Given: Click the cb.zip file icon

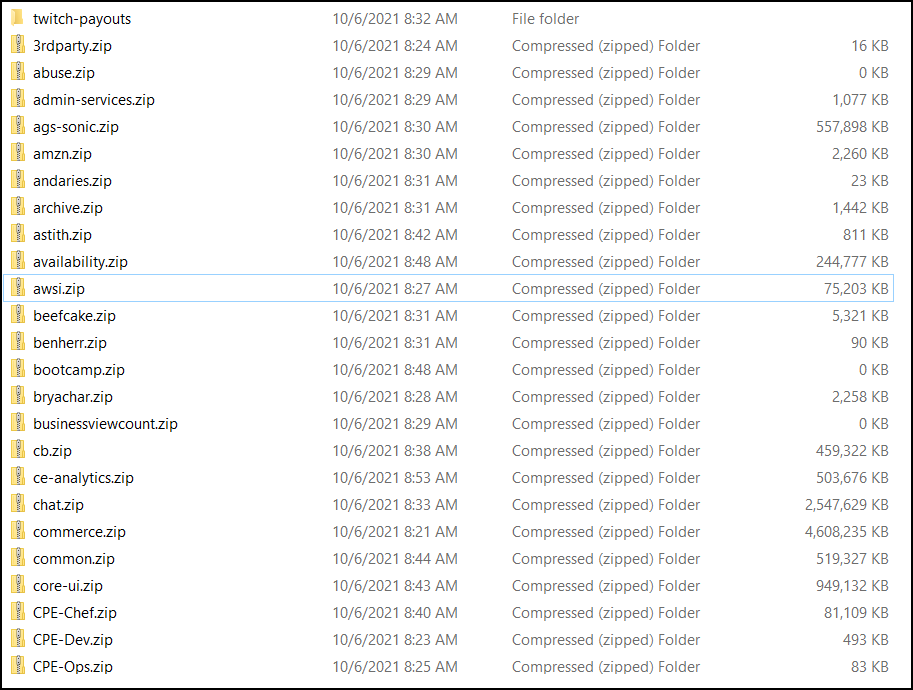Looking at the screenshot, I should point(18,450).
